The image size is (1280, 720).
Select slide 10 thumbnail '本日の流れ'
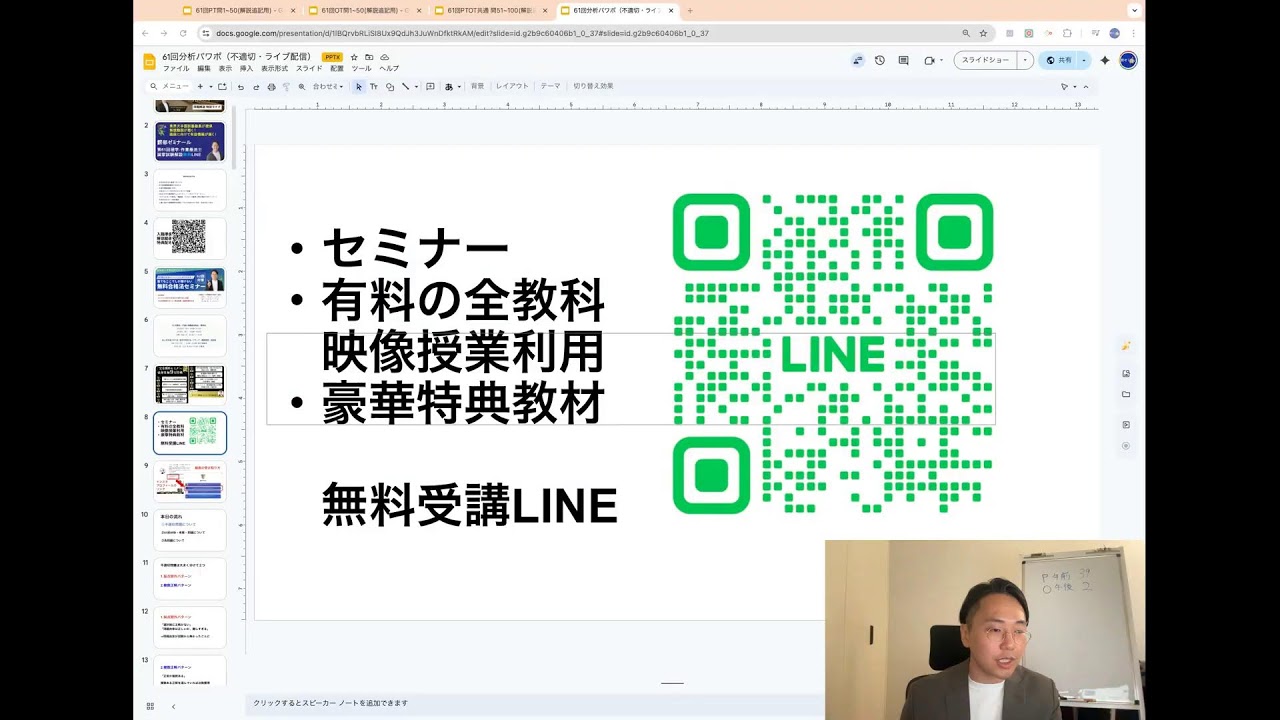point(189,530)
